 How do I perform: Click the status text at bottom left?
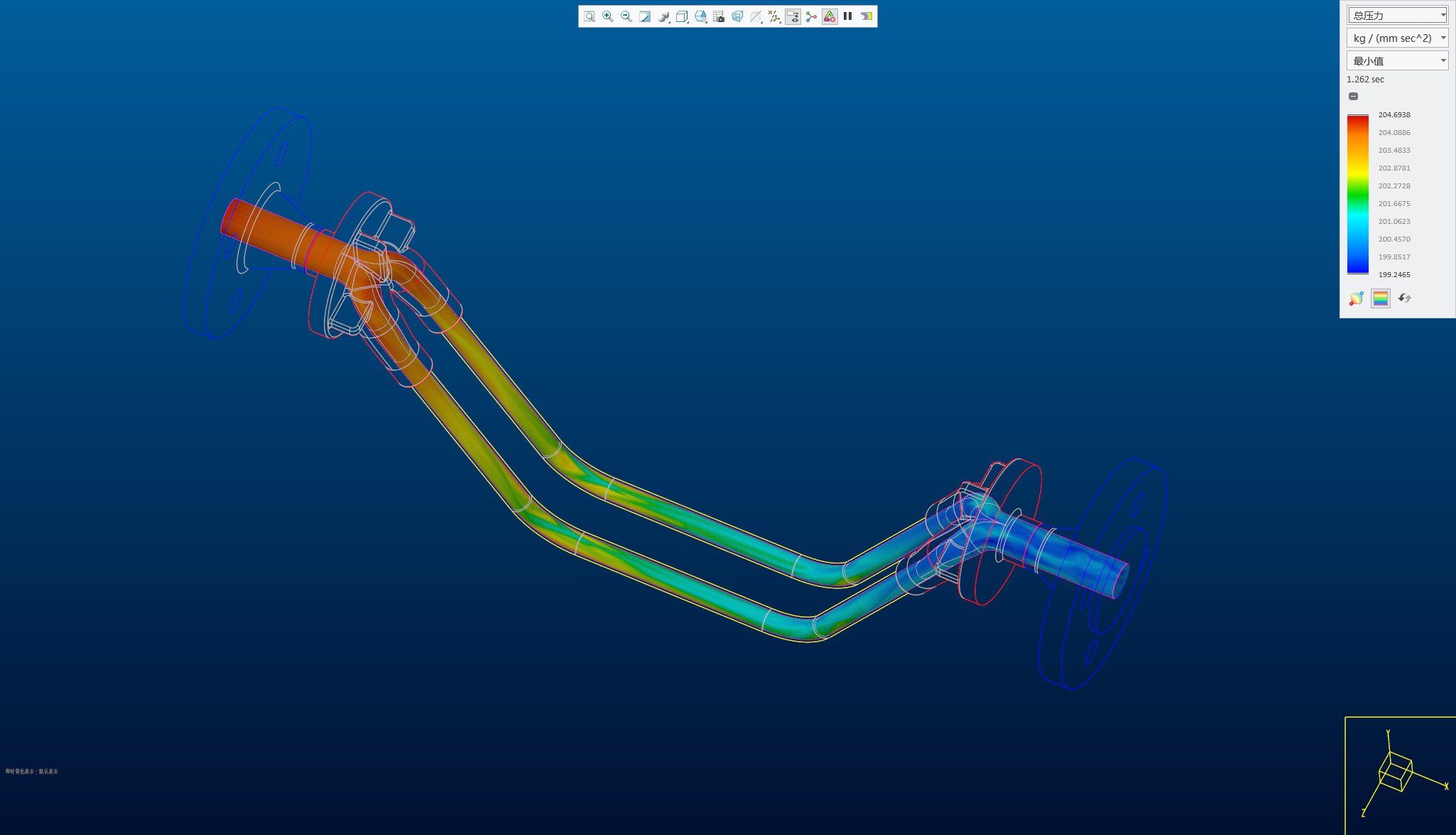click(32, 771)
